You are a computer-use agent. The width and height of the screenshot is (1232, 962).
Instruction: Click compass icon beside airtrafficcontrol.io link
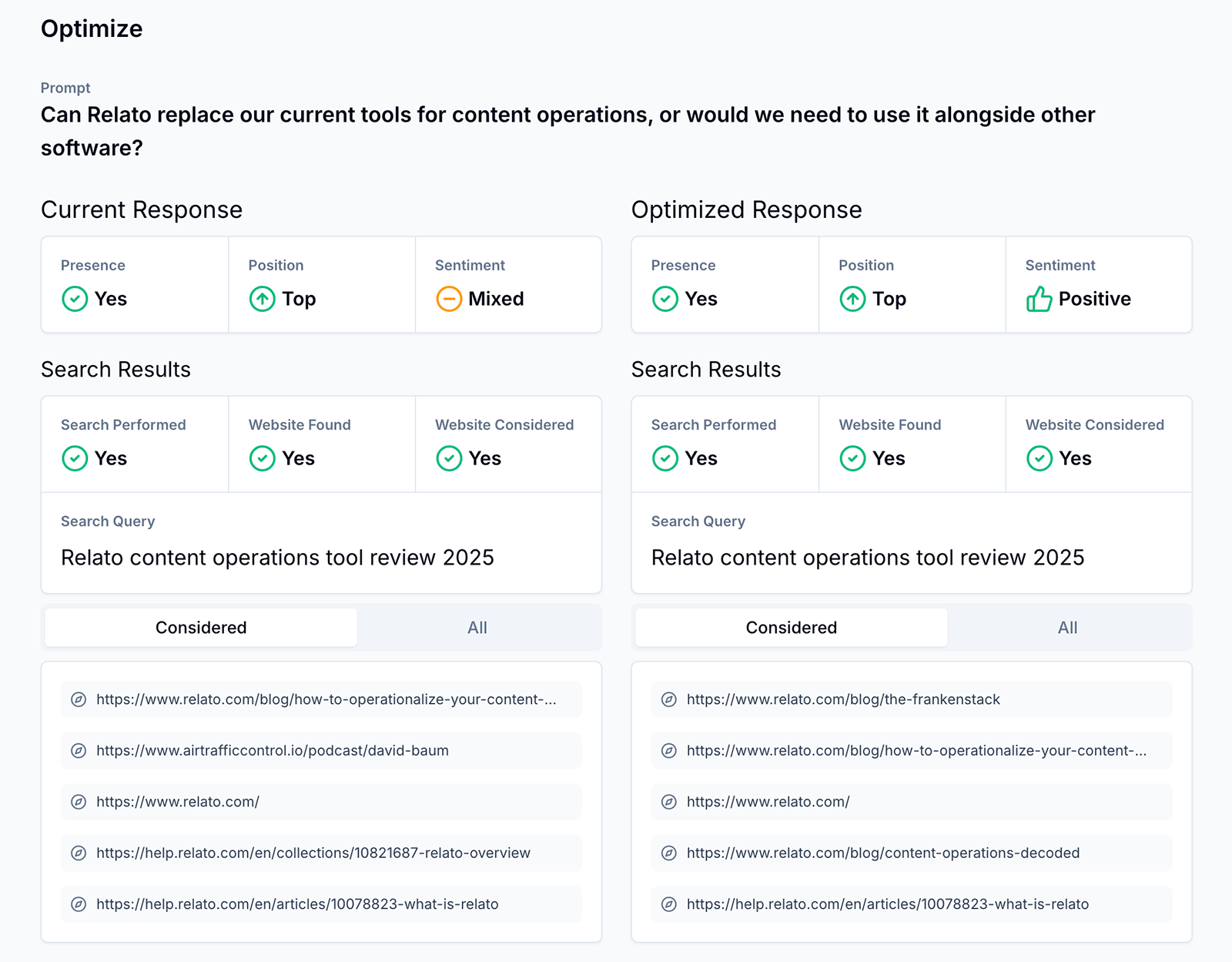(x=79, y=751)
